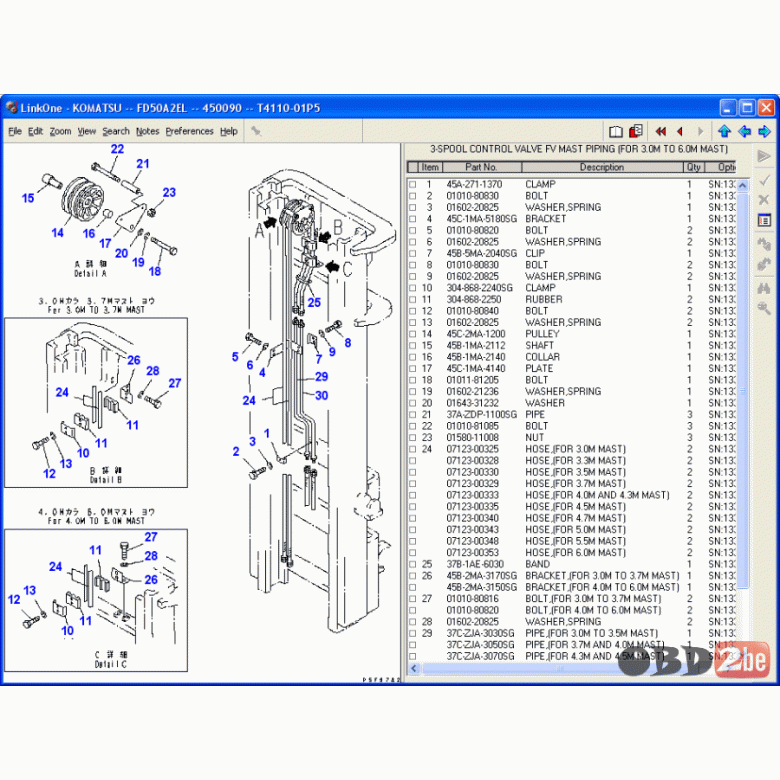
Task: Click upper grey link icon in sidebar
Action: [764, 243]
